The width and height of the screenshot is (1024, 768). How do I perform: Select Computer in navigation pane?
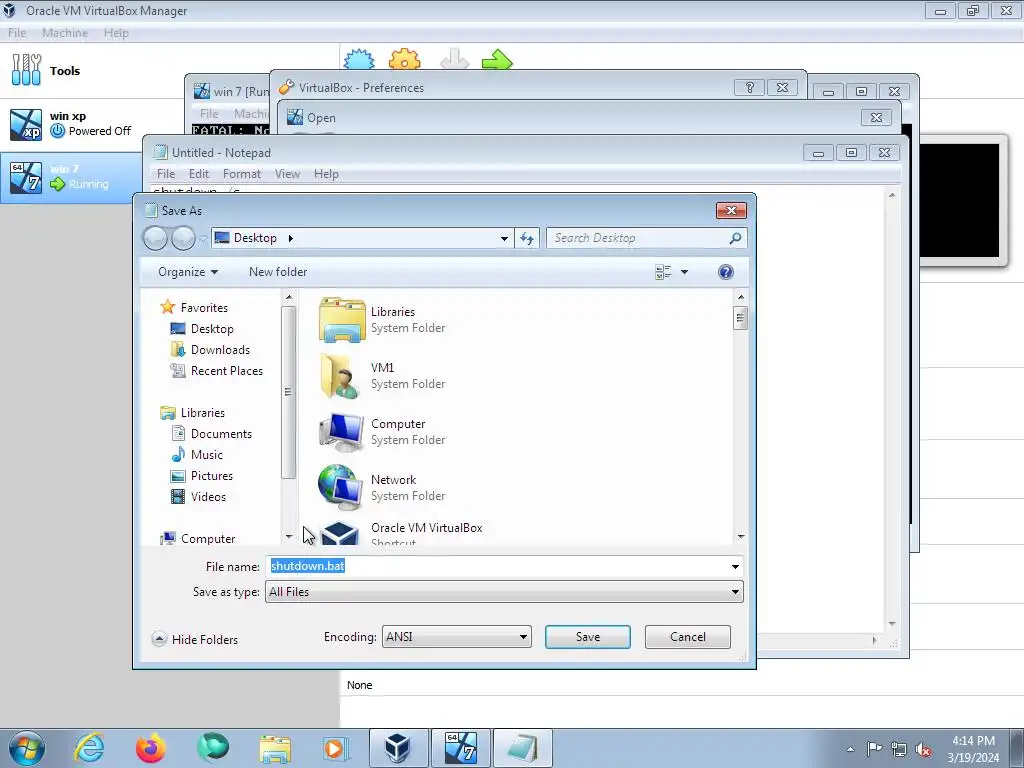coord(198,538)
